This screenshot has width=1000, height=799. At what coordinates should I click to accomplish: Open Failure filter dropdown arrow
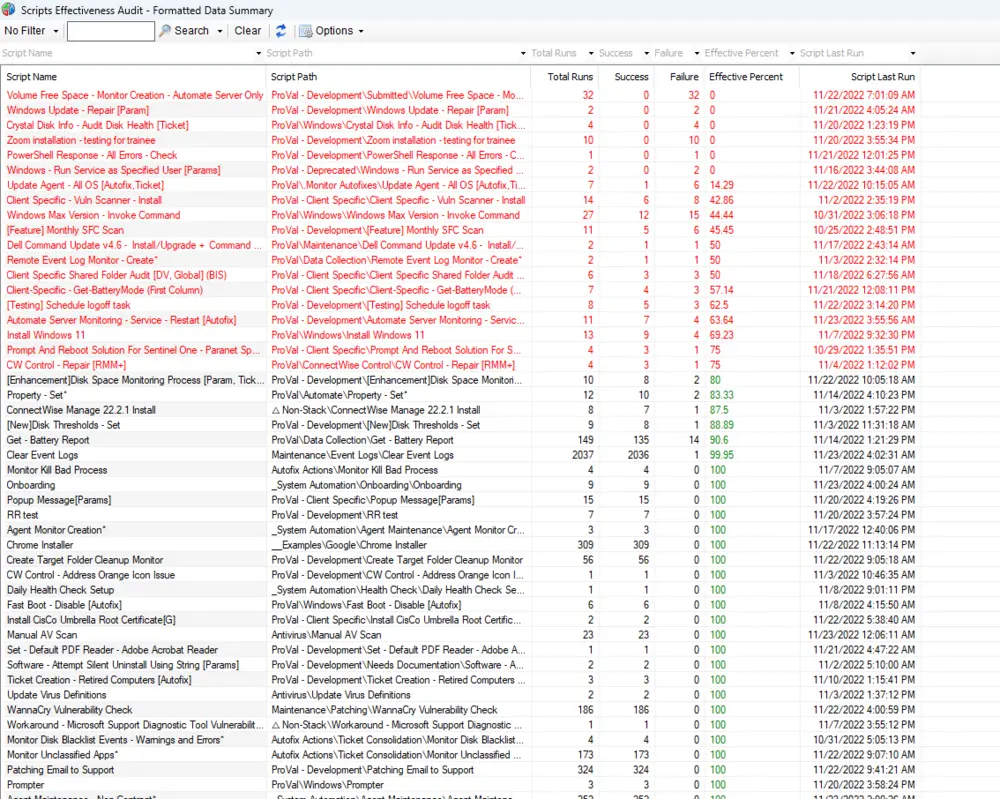[x=697, y=54]
